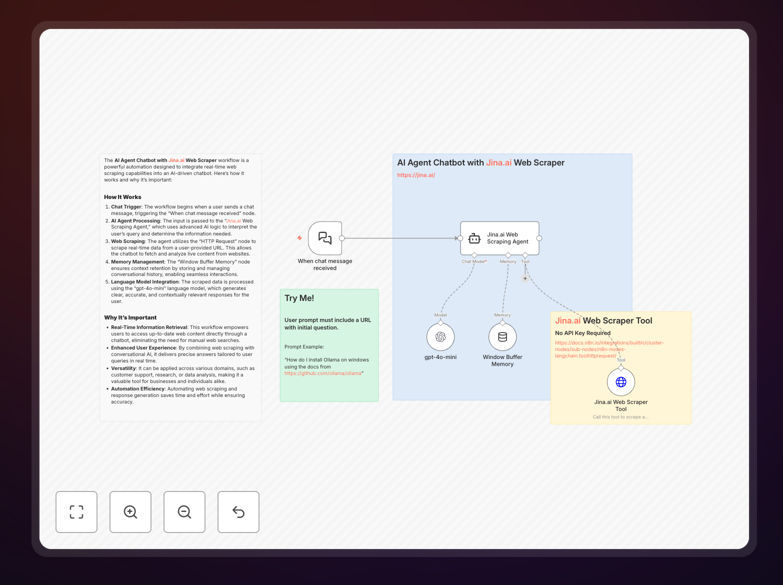The width and height of the screenshot is (783, 585).
Task: Open the github.com/ollama/ollama link in Try Me note
Action: [x=323, y=373]
